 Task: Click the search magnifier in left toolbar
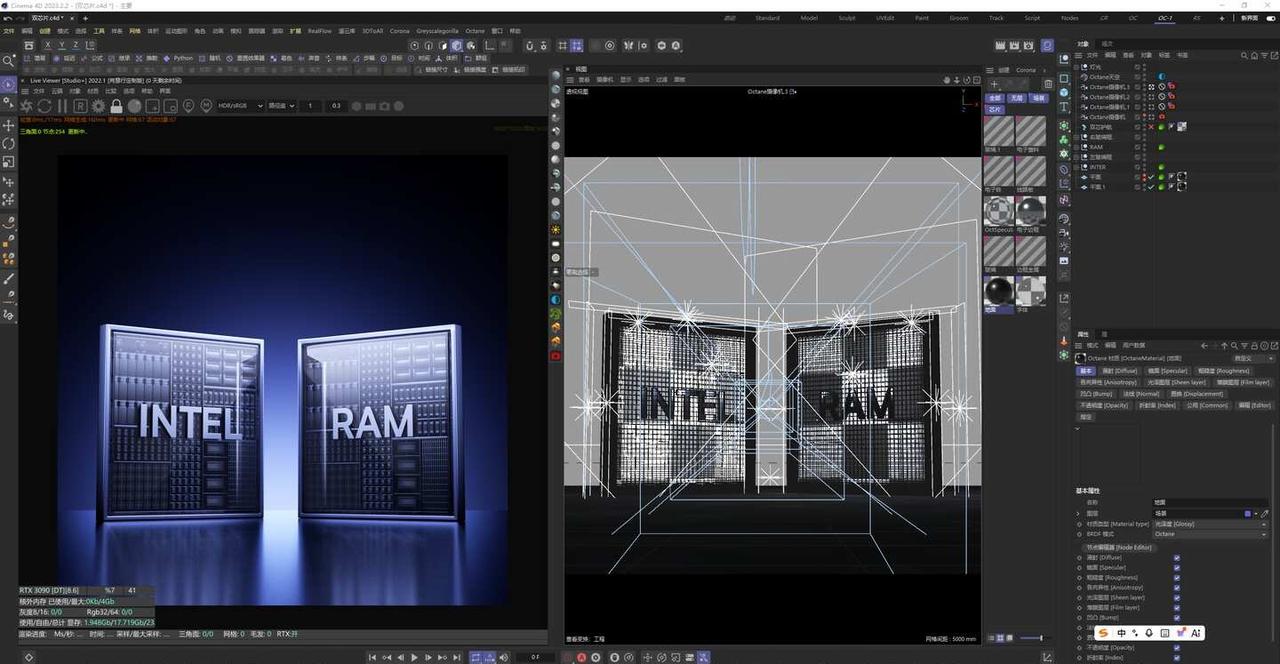(x=8, y=61)
